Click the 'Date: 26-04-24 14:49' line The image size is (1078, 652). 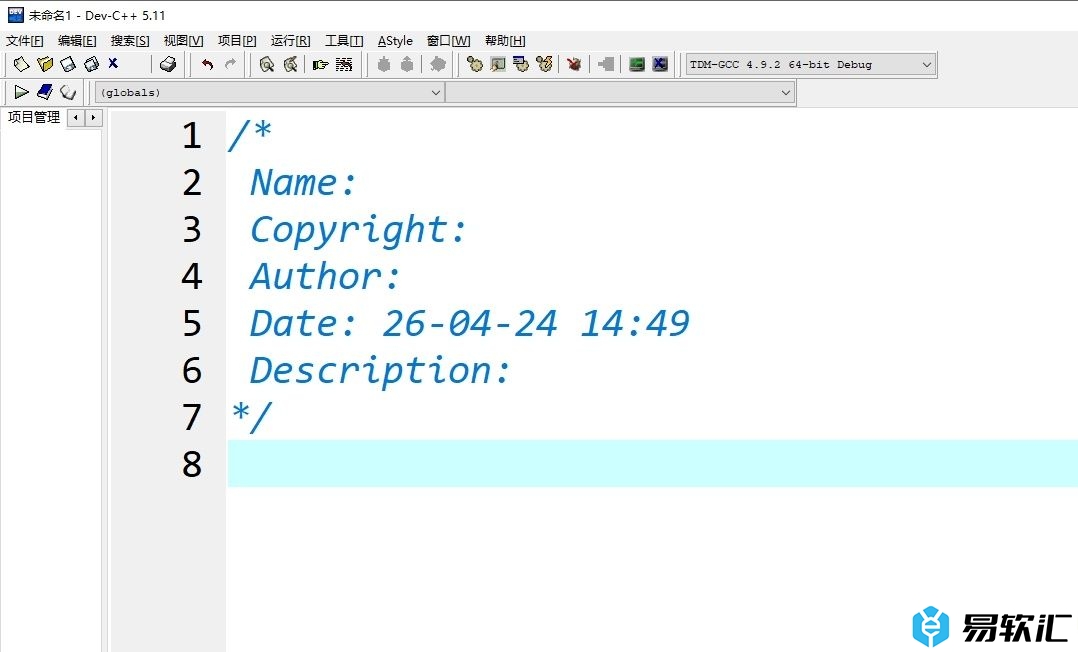click(x=469, y=323)
